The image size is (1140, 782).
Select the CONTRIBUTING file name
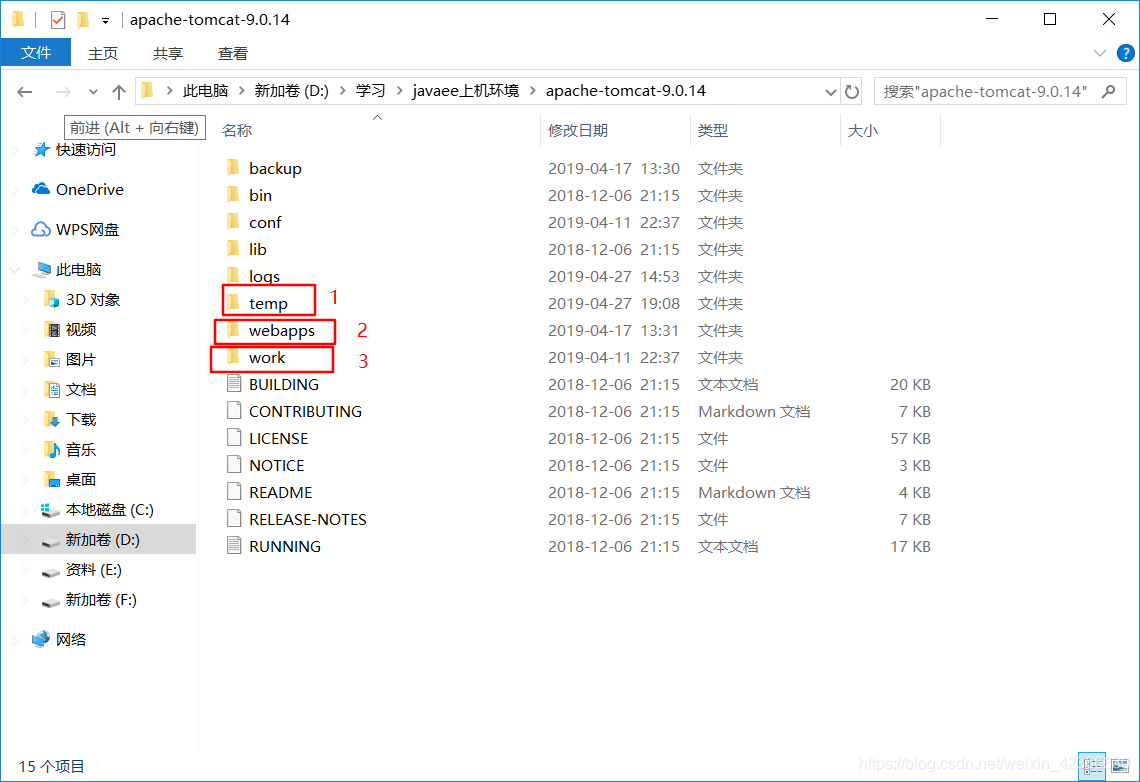coord(305,411)
